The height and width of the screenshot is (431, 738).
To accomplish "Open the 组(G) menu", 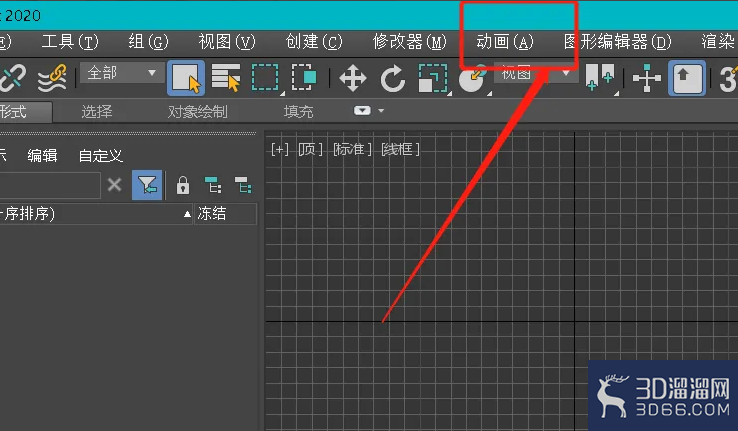I will pos(148,42).
